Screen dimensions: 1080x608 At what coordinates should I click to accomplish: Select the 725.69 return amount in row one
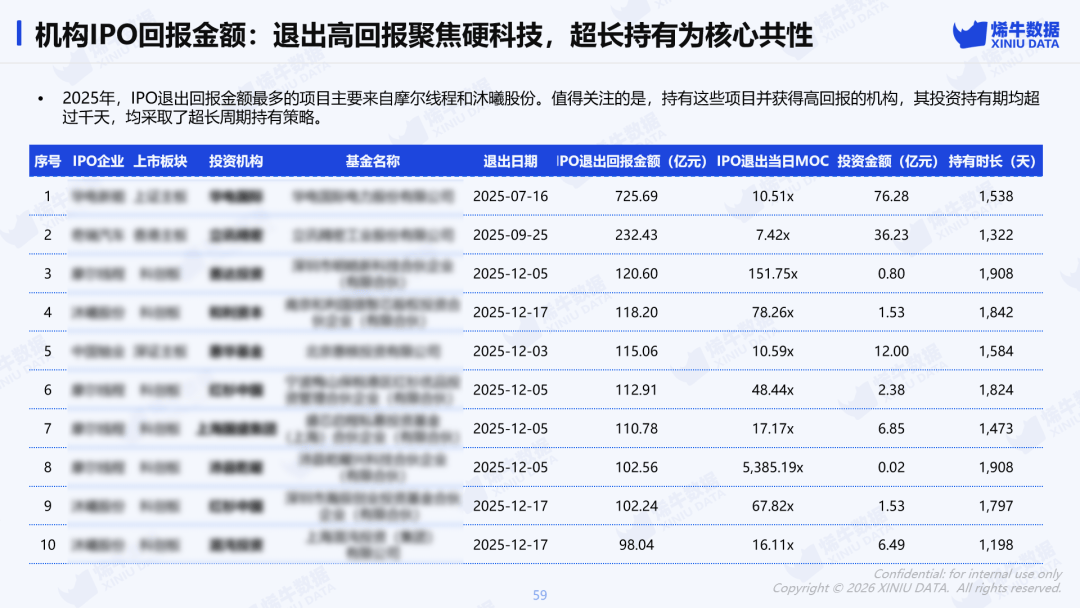pyautogui.click(x=636, y=196)
